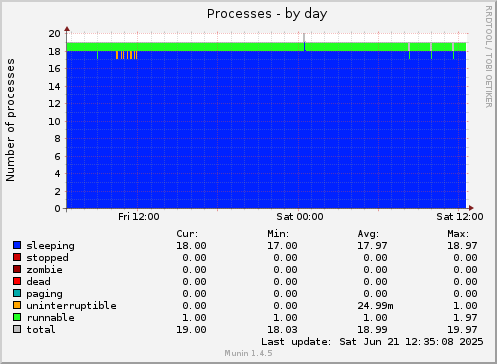Click the 'dead' legend label

tap(38, 282)
